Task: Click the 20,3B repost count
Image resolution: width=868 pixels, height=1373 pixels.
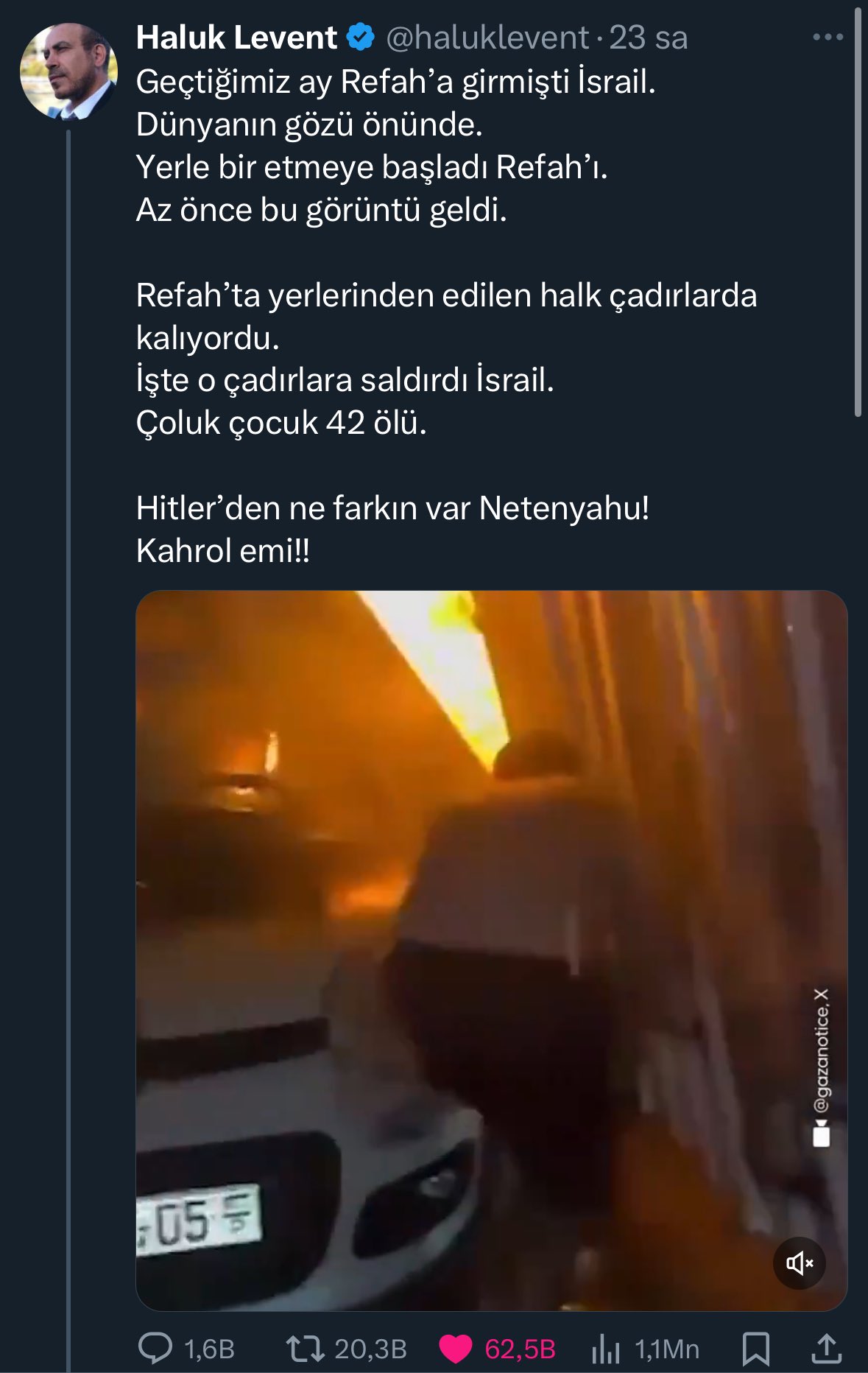Action: (370, 1349)
